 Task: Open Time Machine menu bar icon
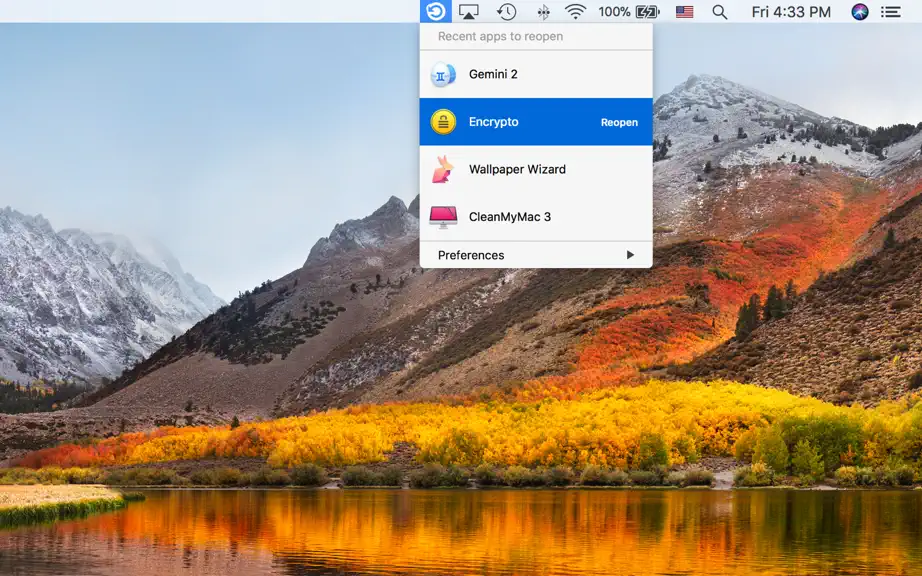click(x=506, y=12)
